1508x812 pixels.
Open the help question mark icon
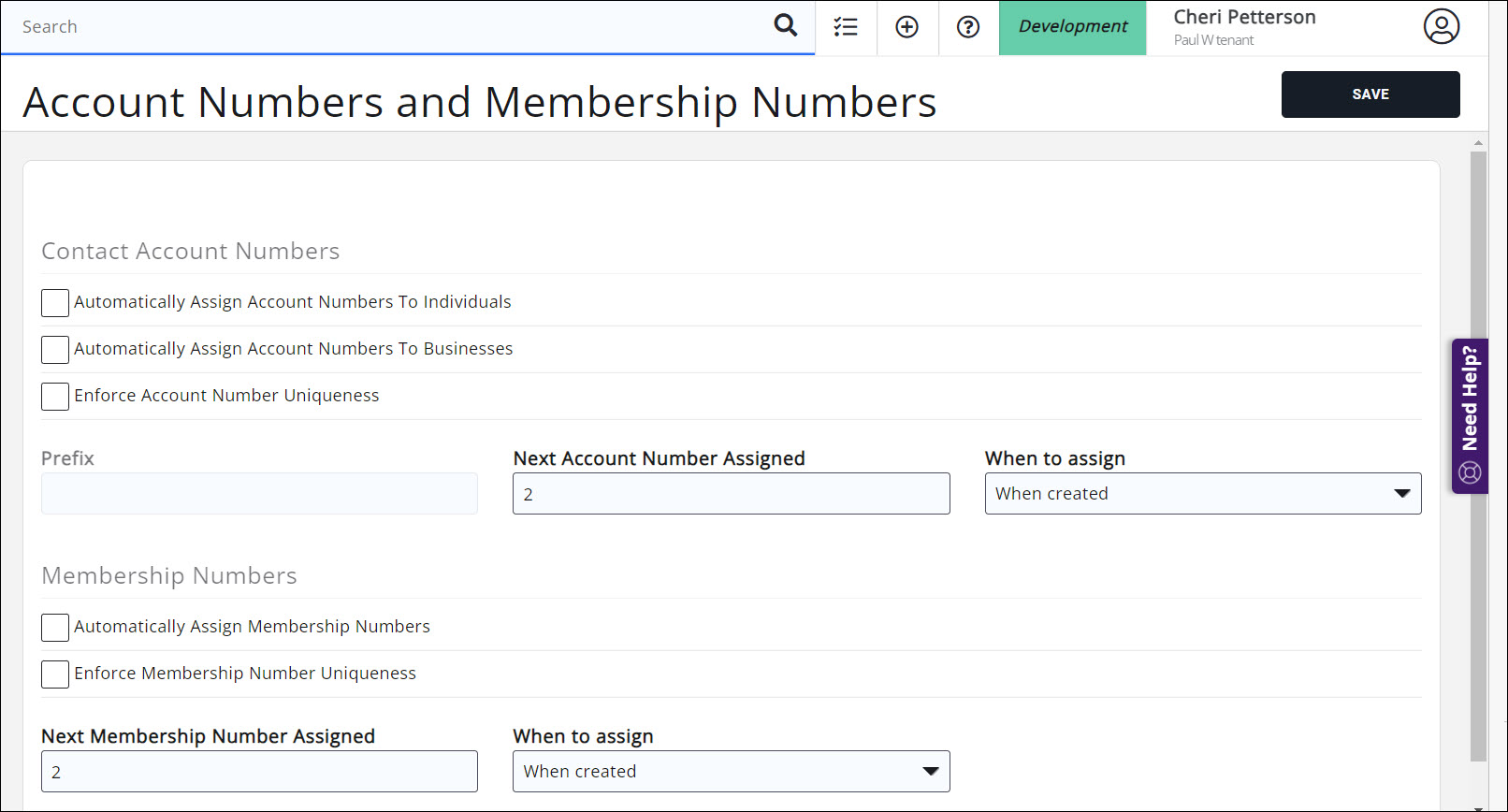pyautogui.click(x=968, y=27)
